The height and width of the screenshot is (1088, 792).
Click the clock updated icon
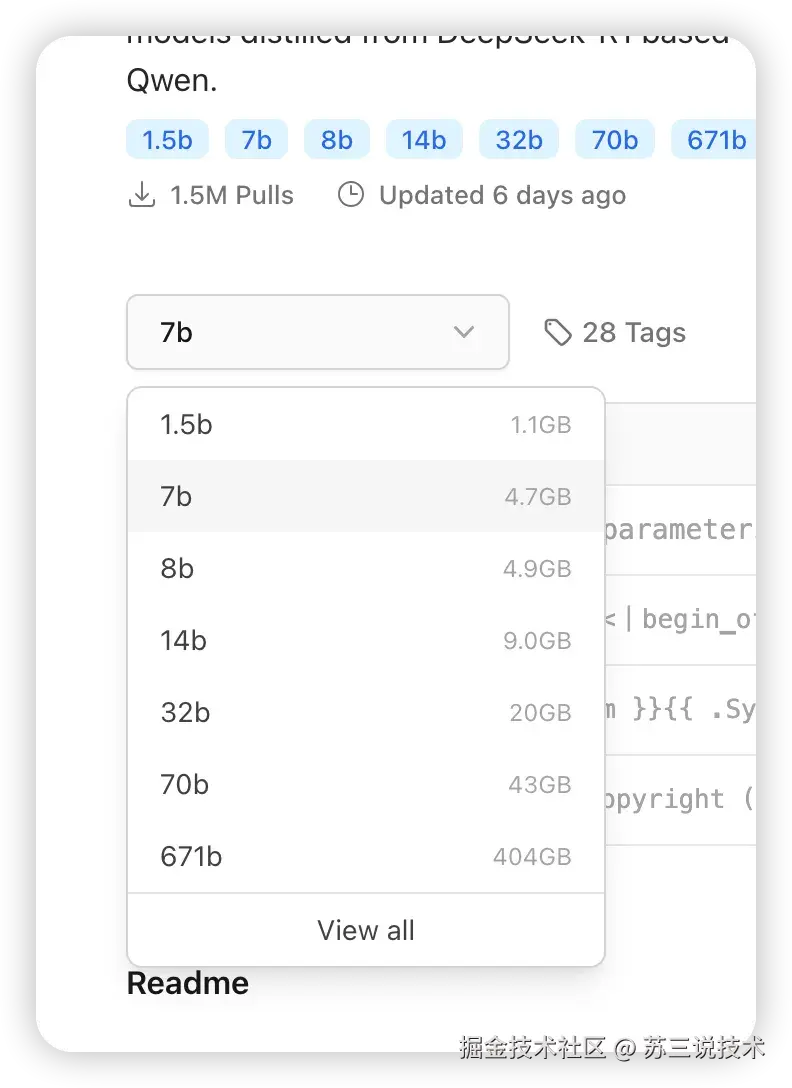pos(351,195)
